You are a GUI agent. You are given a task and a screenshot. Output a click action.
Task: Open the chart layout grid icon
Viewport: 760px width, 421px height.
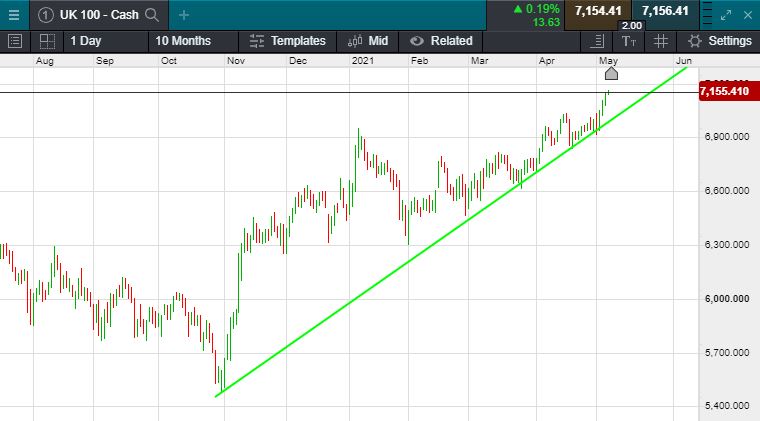pos(47,41)
